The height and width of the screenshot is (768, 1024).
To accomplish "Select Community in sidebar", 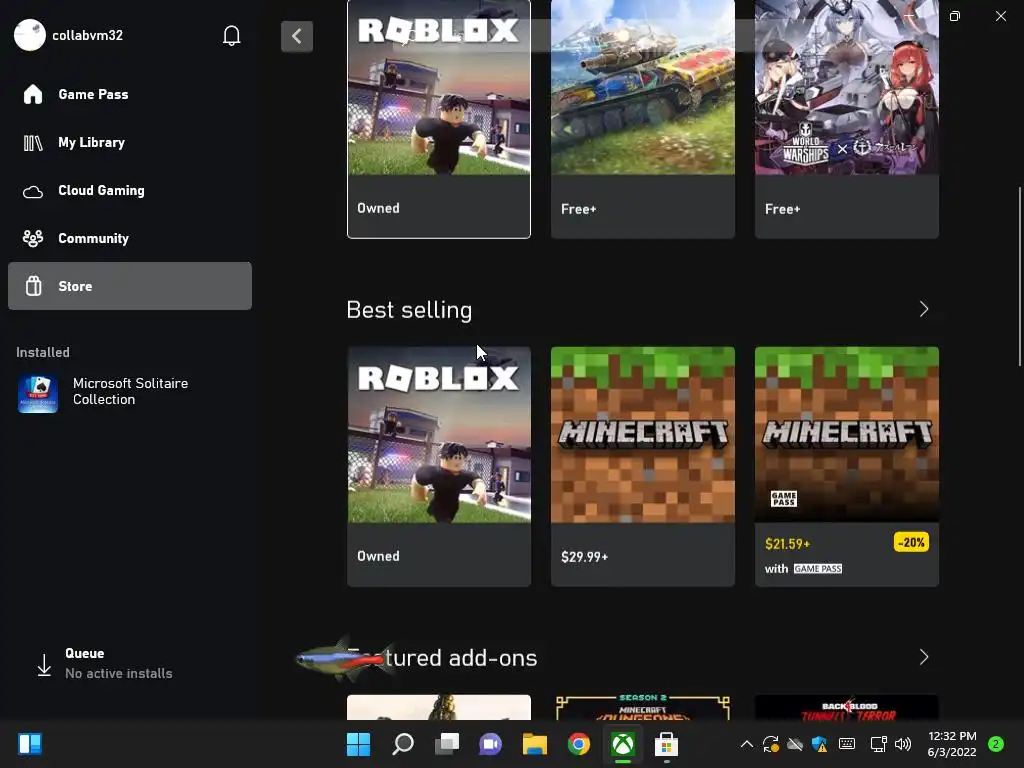I will pyautogui.click(x=129, y=238).
